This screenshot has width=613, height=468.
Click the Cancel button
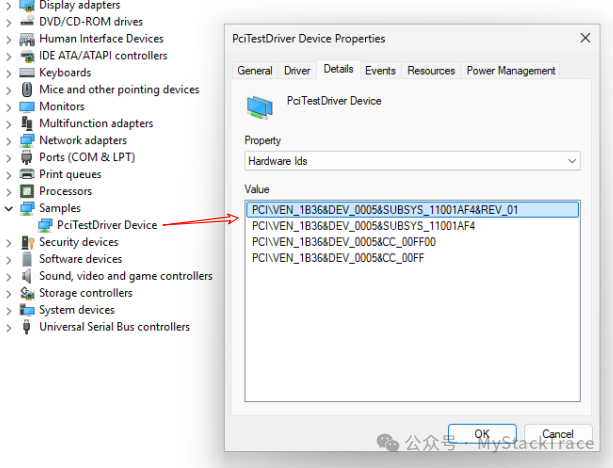pyautogui.click(x=558, y=434)
